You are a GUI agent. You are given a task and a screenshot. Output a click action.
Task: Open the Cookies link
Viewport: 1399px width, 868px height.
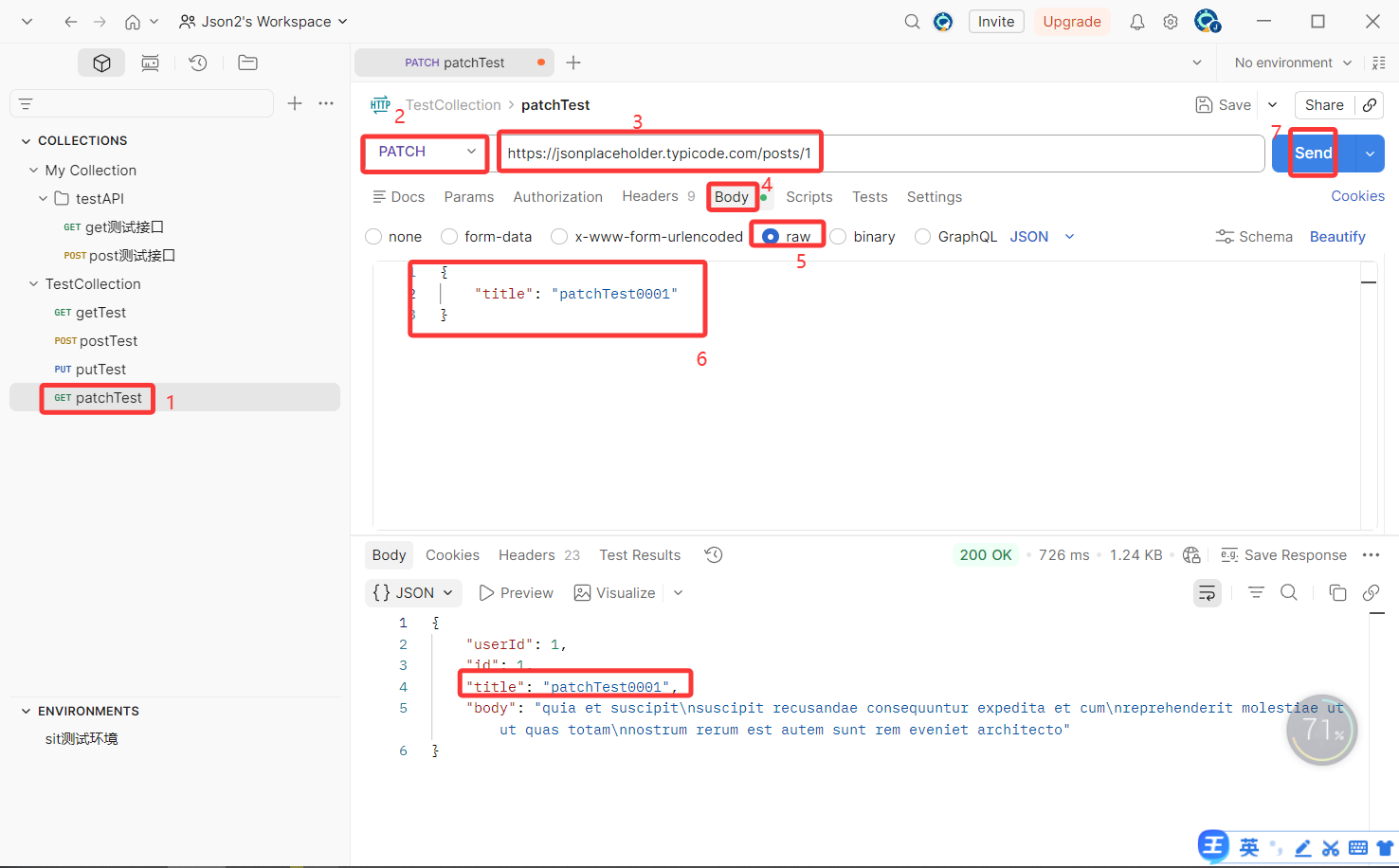pos(1357,196)
